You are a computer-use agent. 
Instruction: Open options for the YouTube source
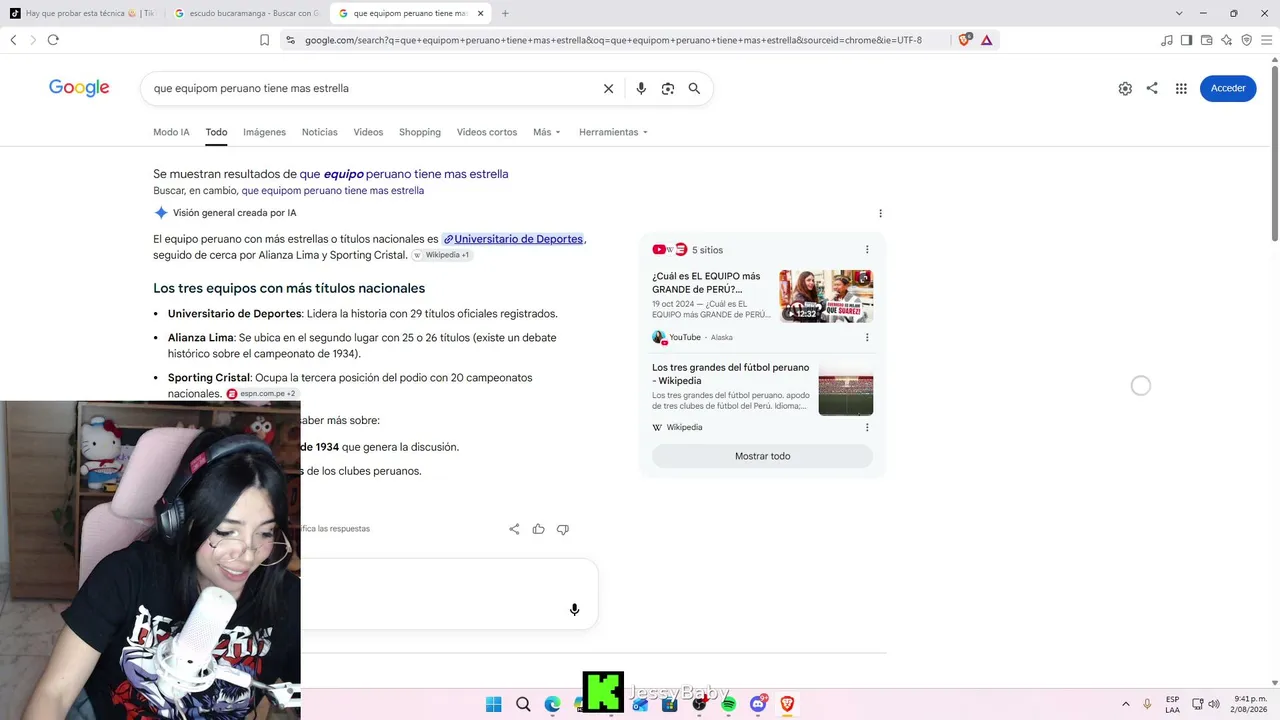(x=867, y=338)
